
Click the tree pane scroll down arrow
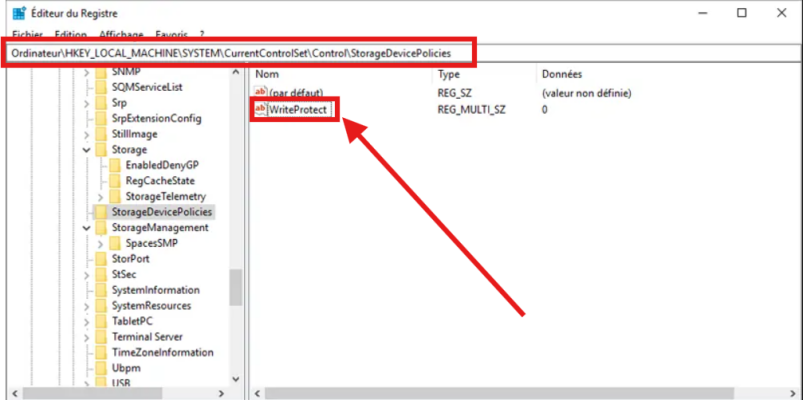click(x=236, y=380)
